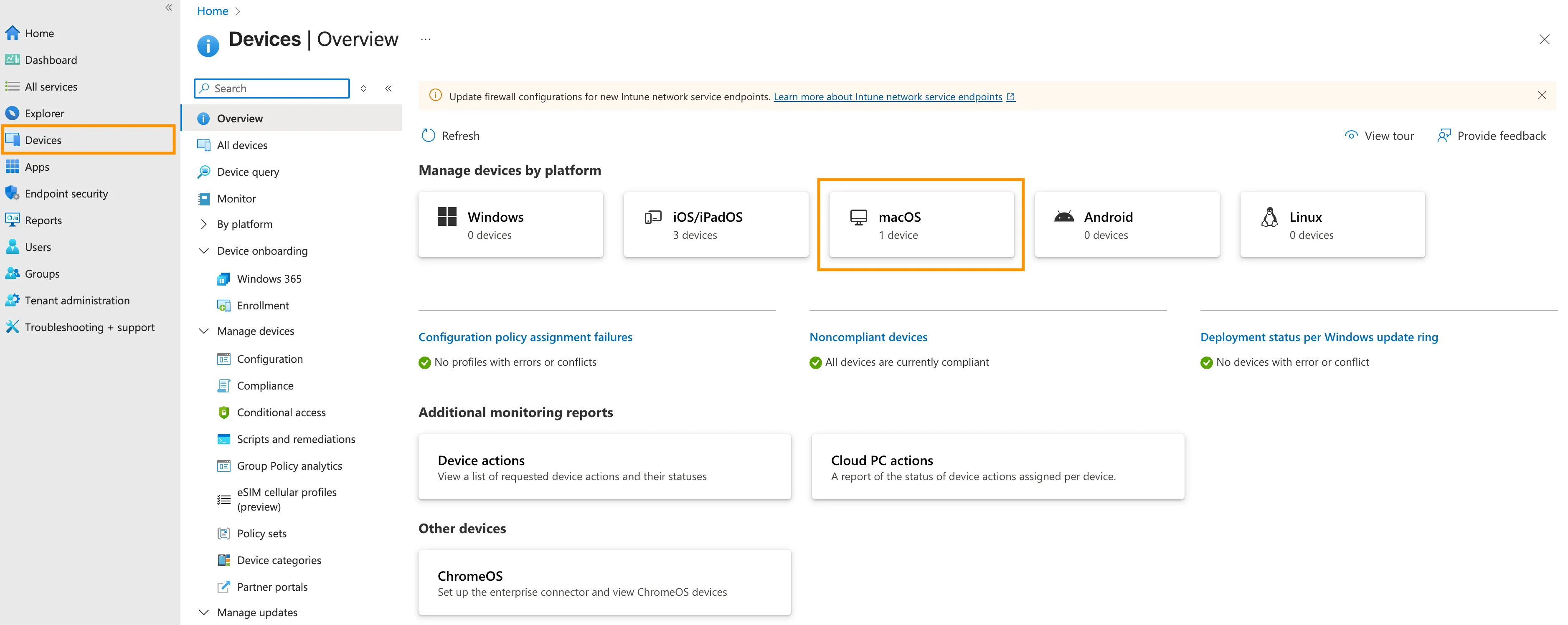Screen dimensions: 1568x625
Task: Open Learn more about Intune network service endpoints
Action: [x=888, y=96]
